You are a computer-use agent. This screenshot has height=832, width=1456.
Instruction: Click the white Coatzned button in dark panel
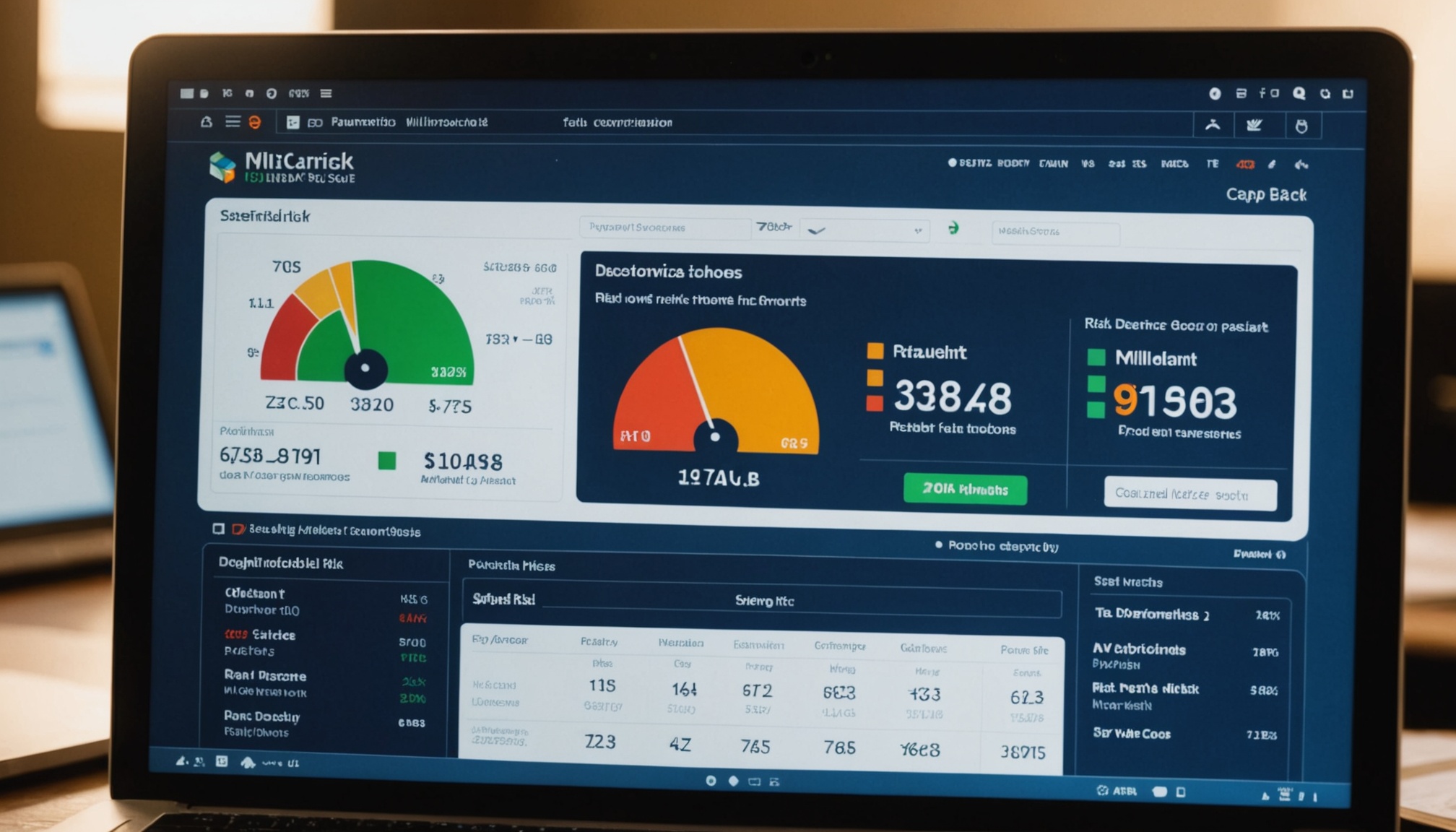[x=1190, y=495]
